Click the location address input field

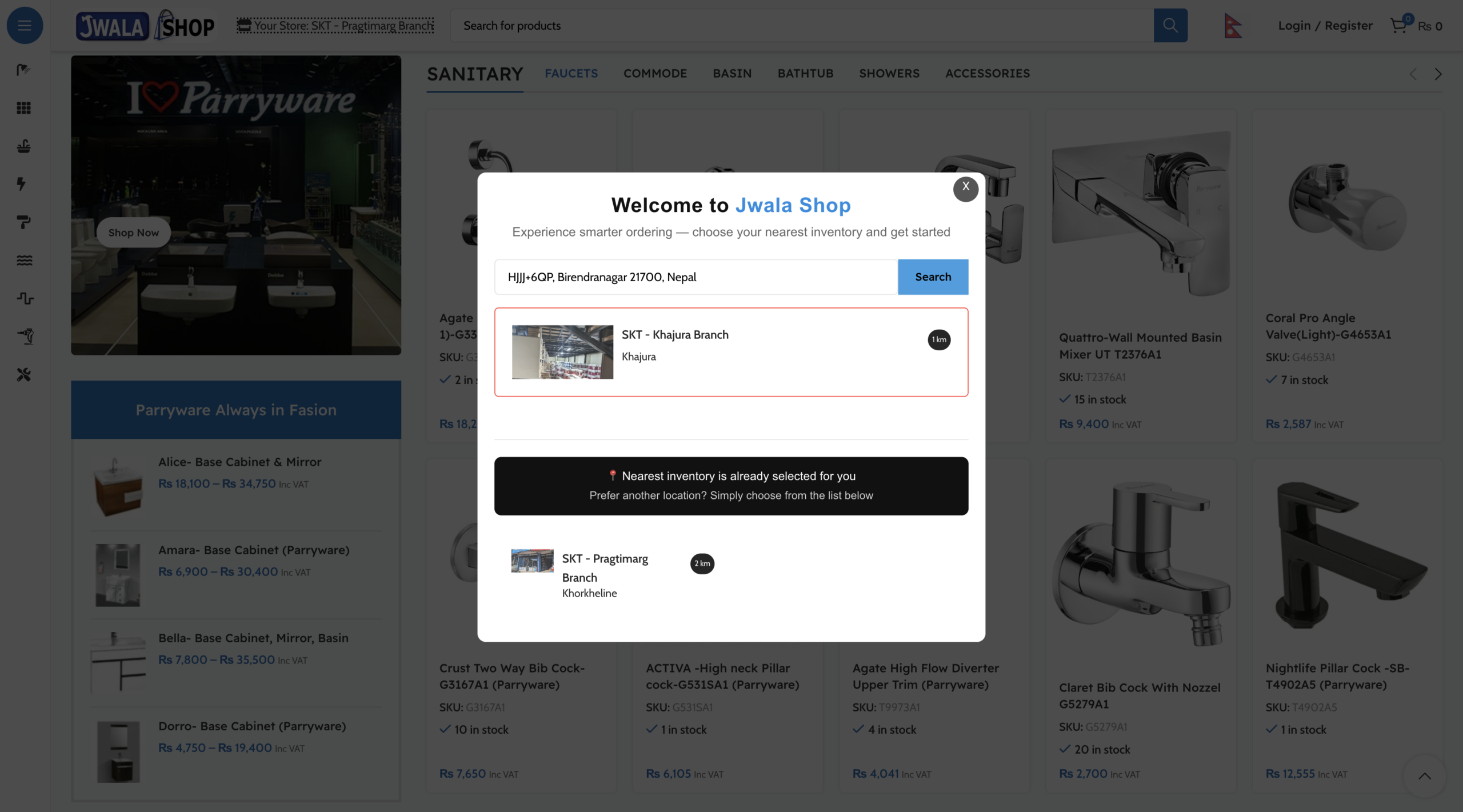point(695,277)
